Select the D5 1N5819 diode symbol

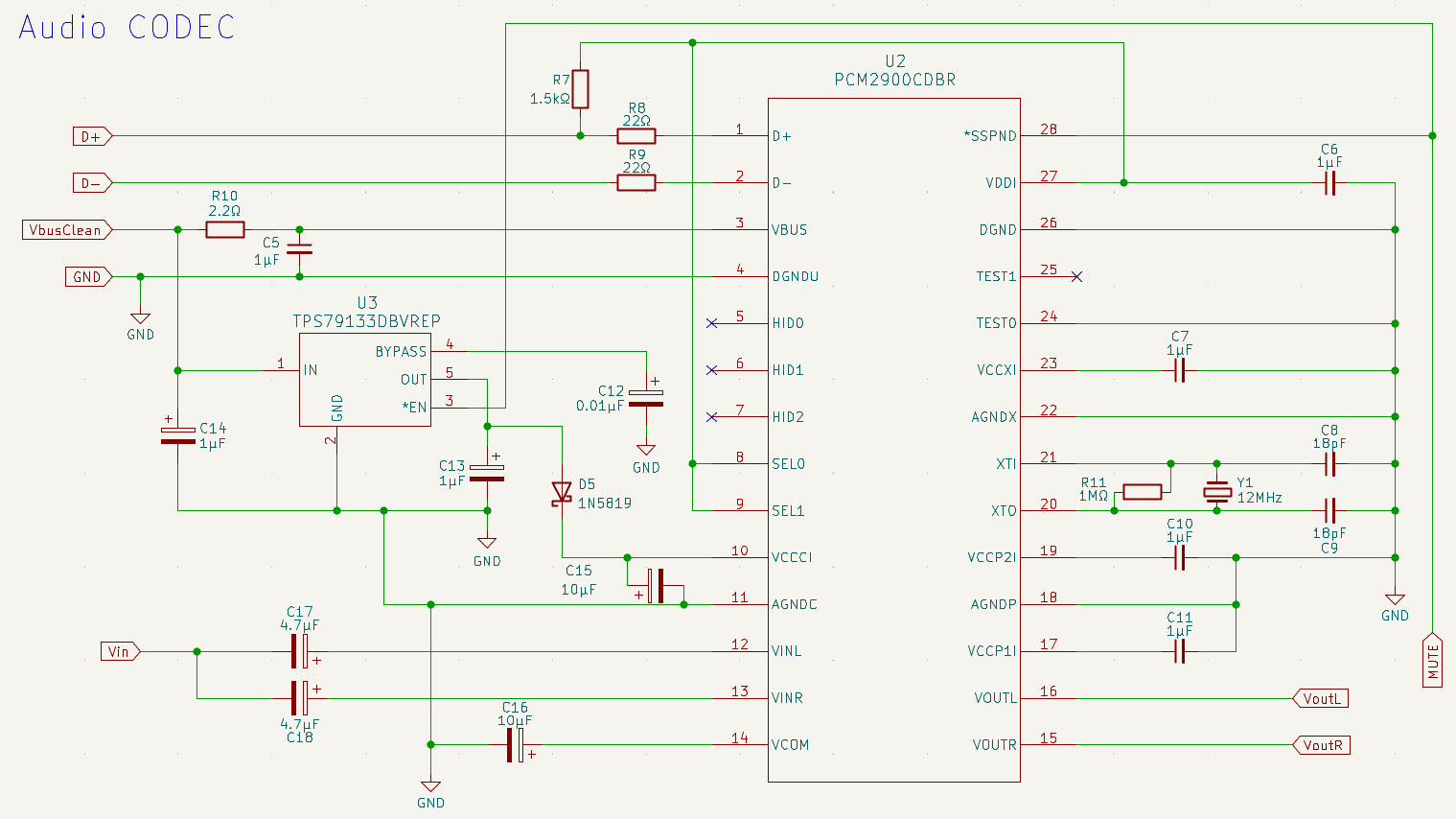pos(562,492)
